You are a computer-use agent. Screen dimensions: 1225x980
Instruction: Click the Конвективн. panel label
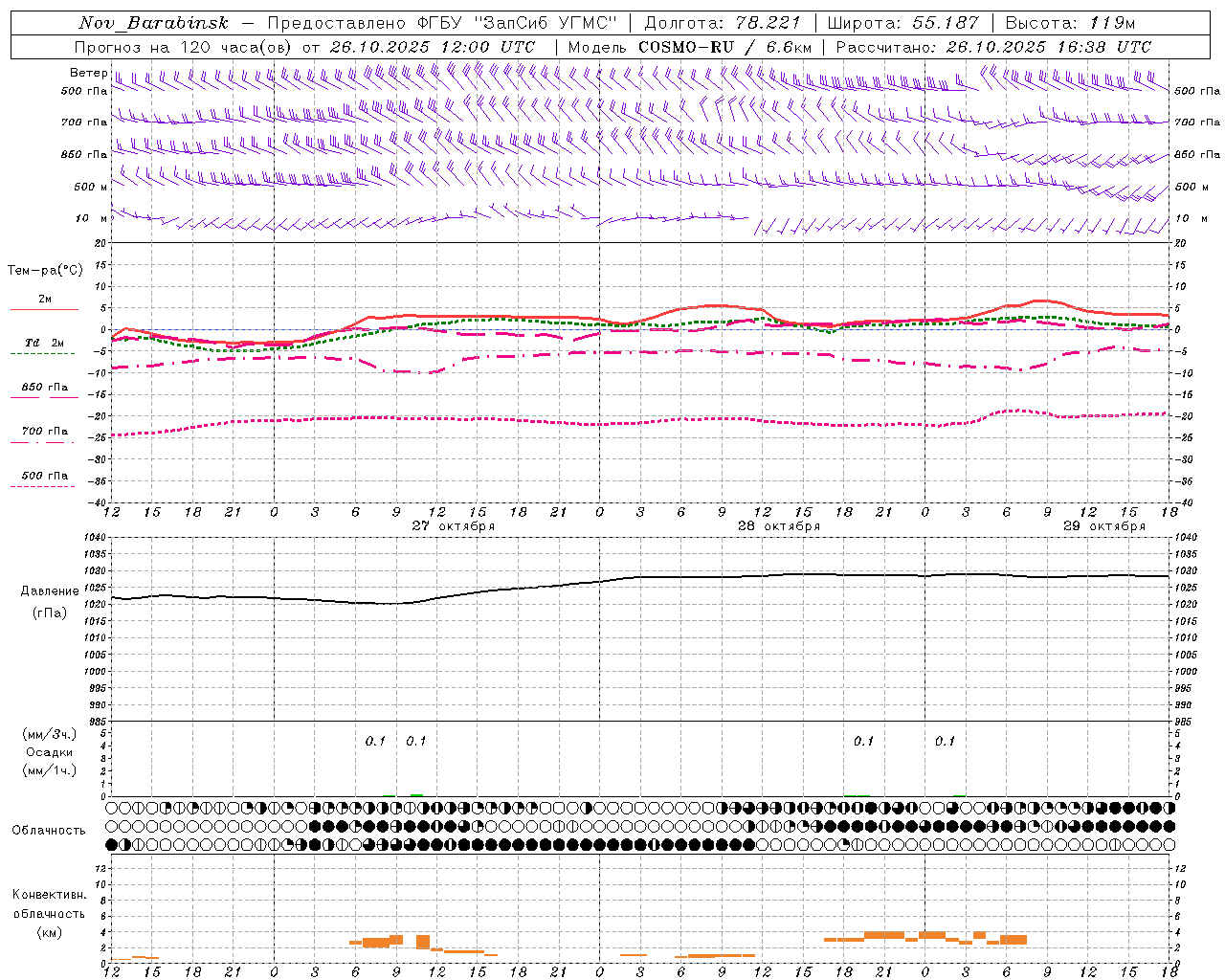[x=50, y=895]
